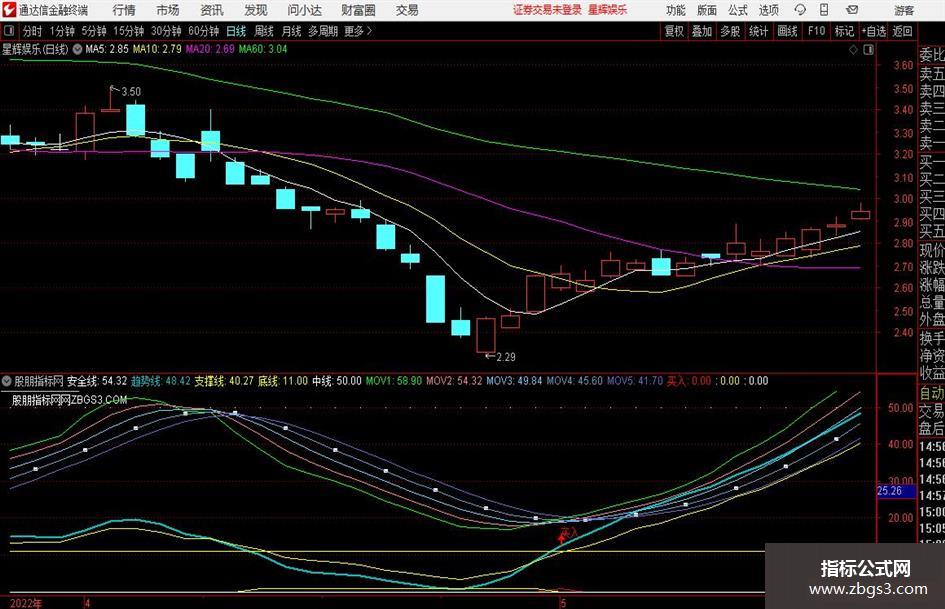Expand the 星辉娱乐 indicator dropdown arrow

[x=77, y=49]
